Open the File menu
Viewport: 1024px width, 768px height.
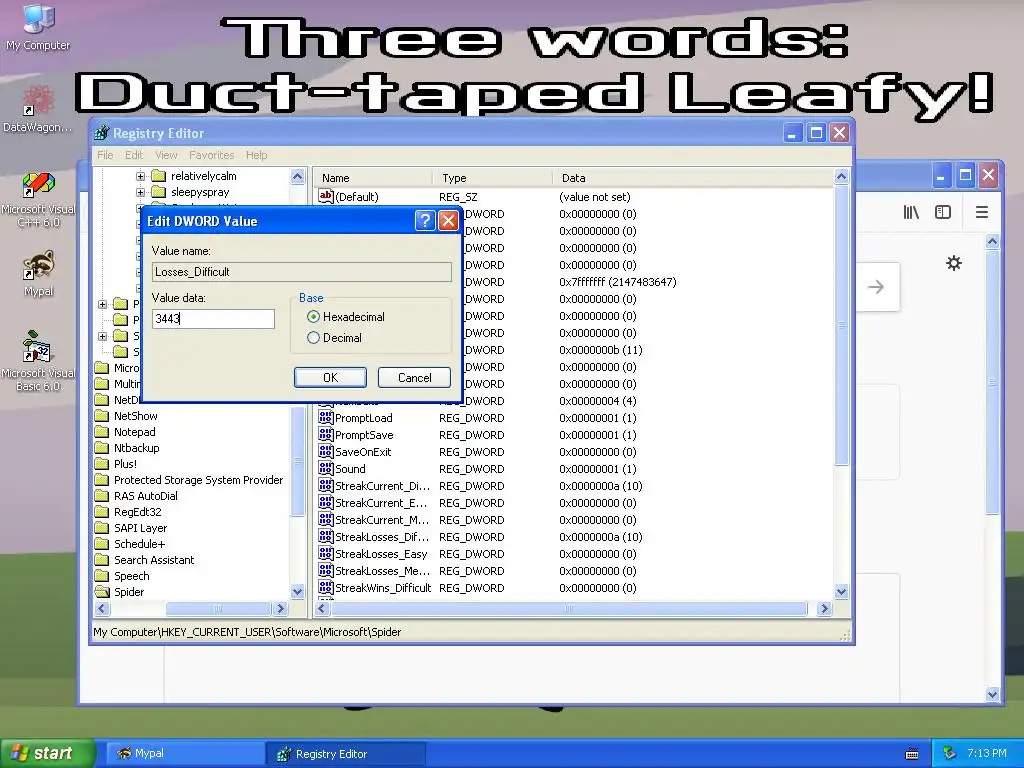click(105, 155)
